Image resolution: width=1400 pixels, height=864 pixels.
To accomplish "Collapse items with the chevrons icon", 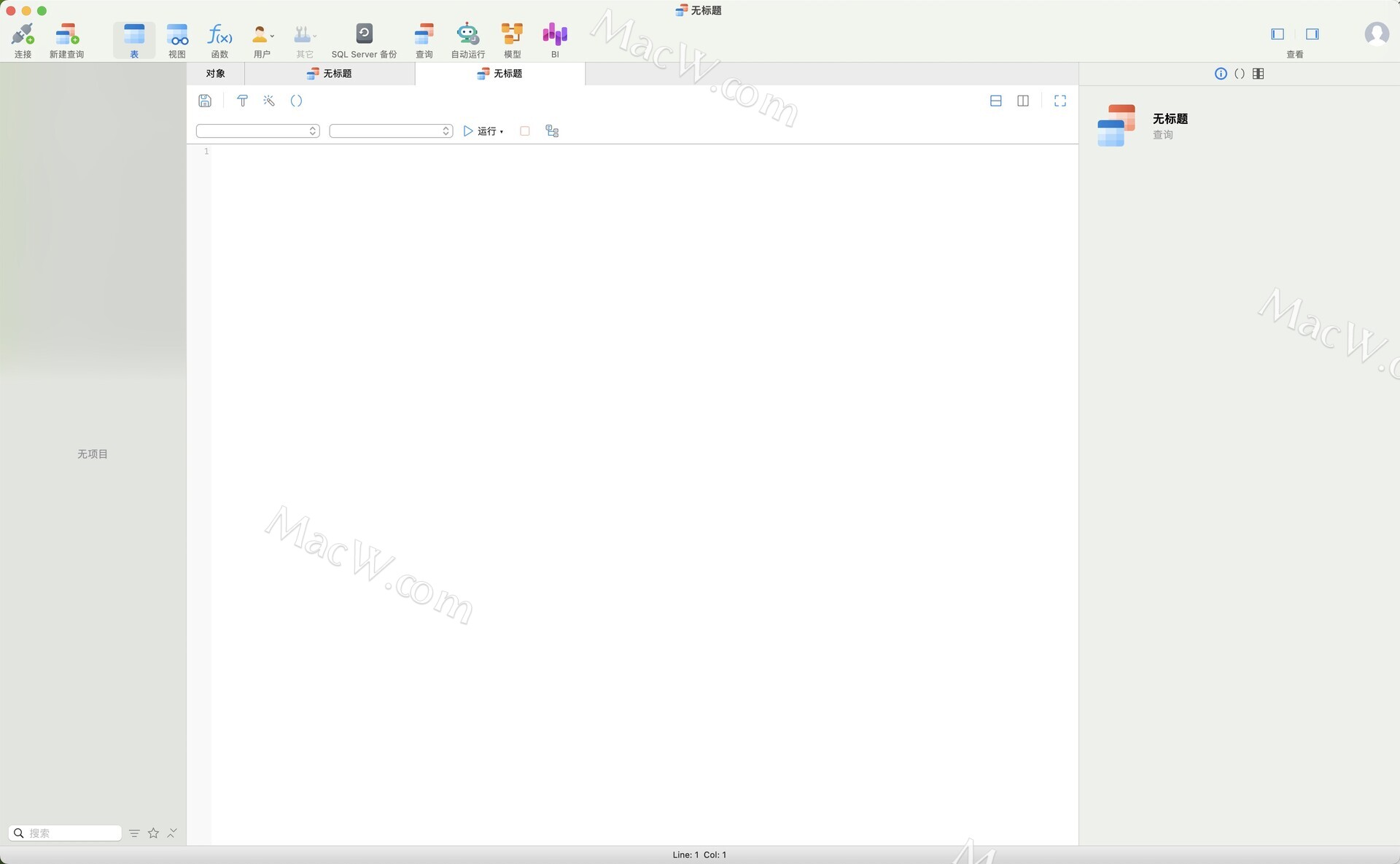I will click(x=172, y=833).
